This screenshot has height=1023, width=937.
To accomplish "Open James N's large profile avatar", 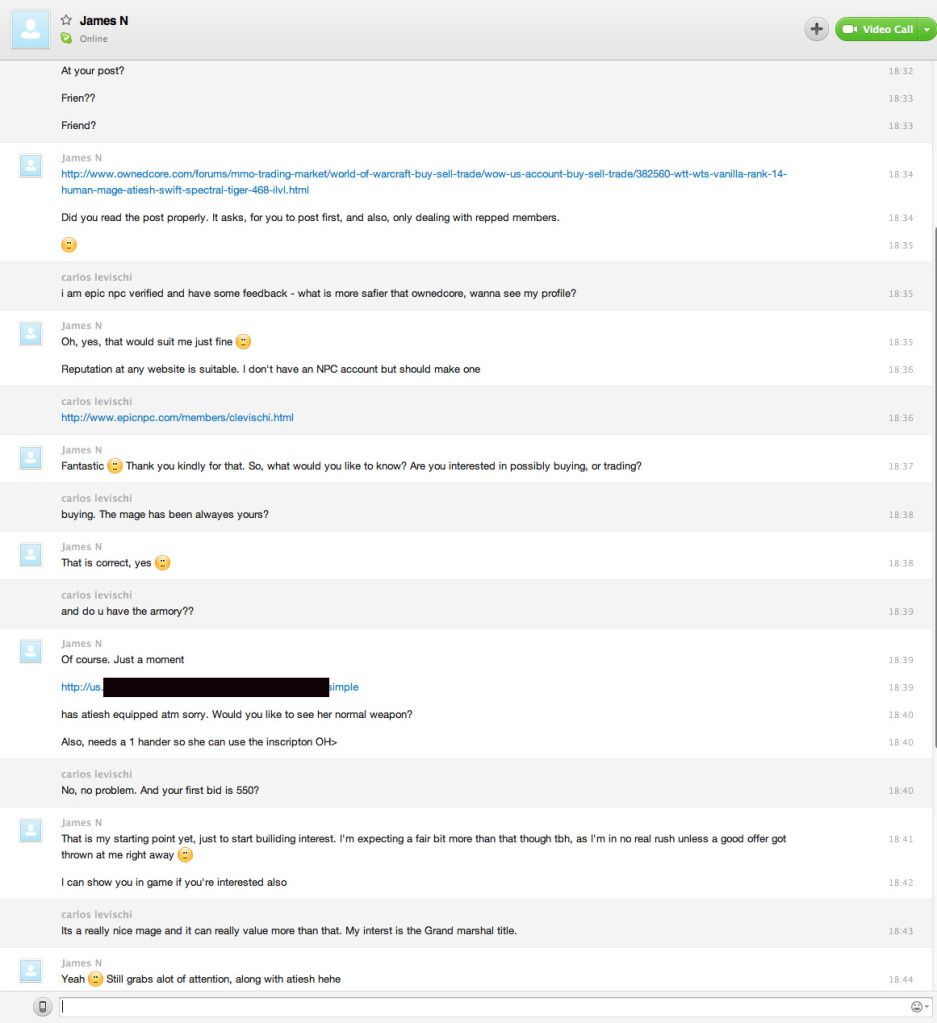I will click(30, 29).
